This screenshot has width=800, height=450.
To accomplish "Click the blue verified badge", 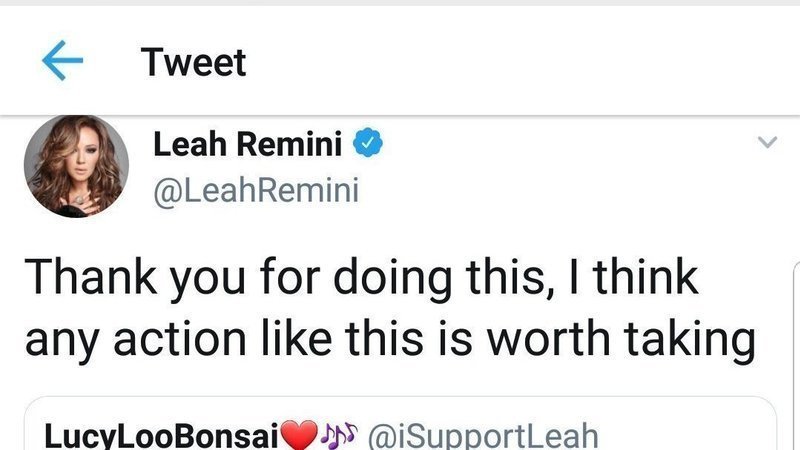I will pyautogui.click(x=370, y=145).
